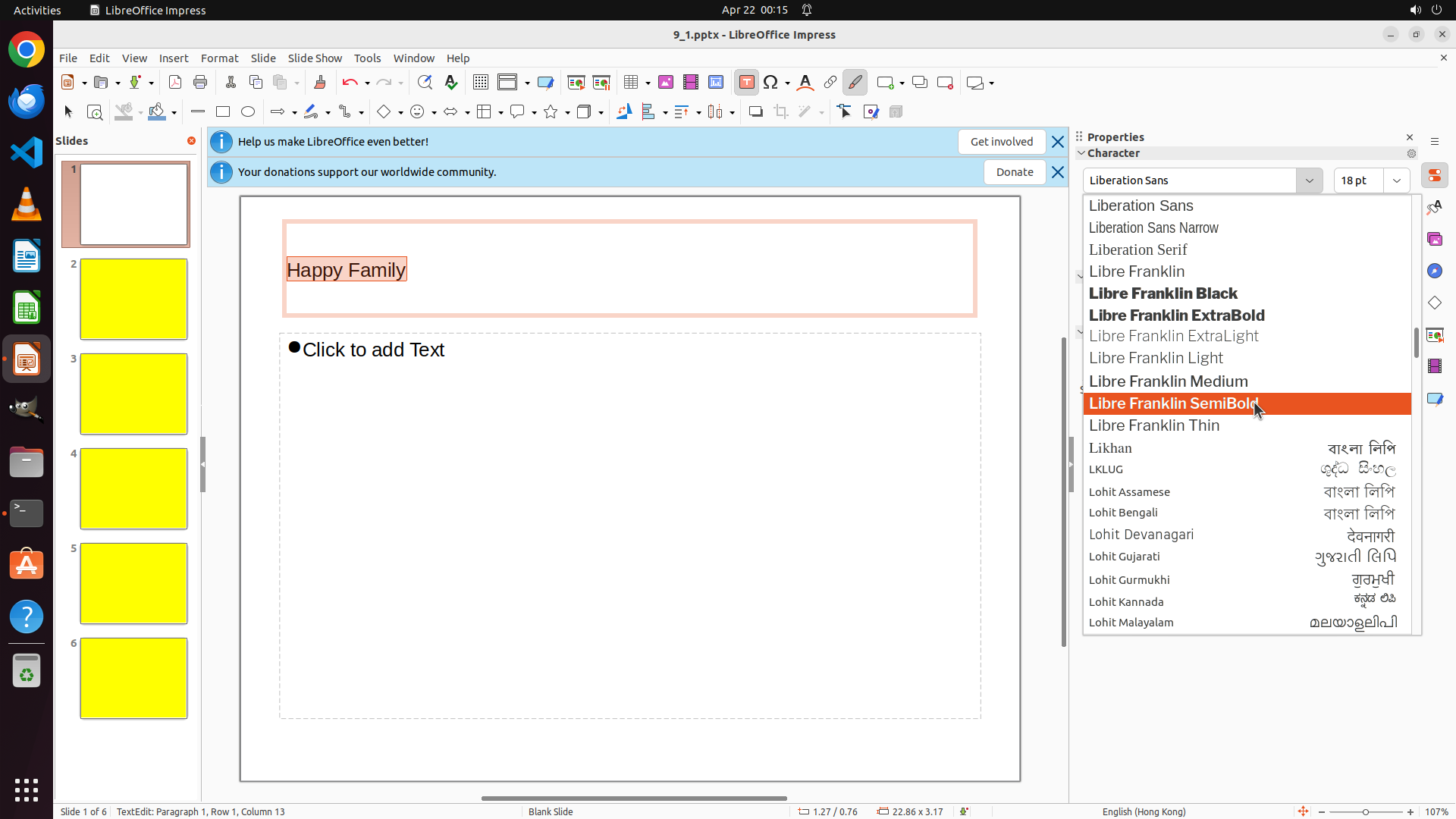1456x819 pixels.
Task: Click the Crop Image tool icon
Action: [781, 112]
